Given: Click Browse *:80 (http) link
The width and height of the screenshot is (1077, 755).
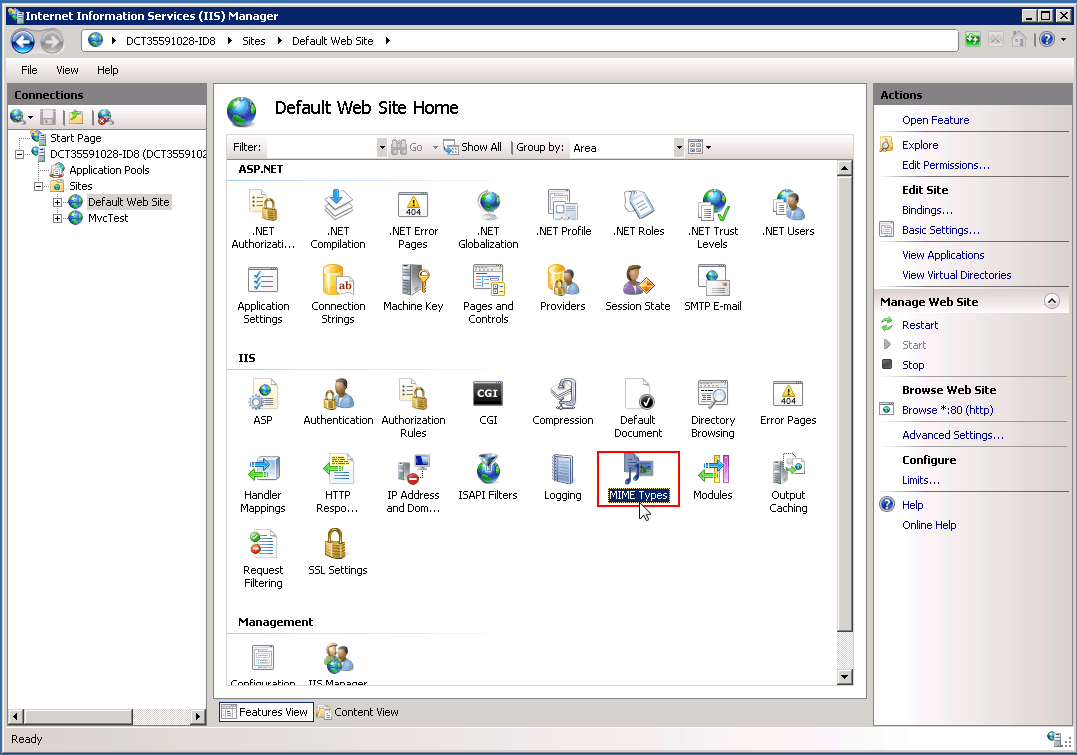Looking at the screenshot, I should click(x=947, y=410).
